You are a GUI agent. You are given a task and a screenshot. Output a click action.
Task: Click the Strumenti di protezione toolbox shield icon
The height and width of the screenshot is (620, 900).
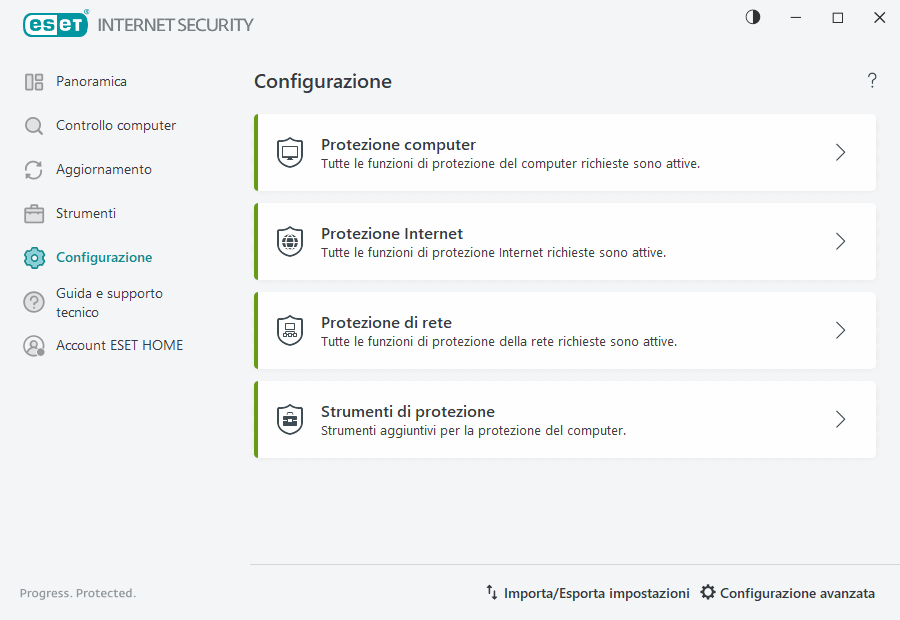coord(290,419)
